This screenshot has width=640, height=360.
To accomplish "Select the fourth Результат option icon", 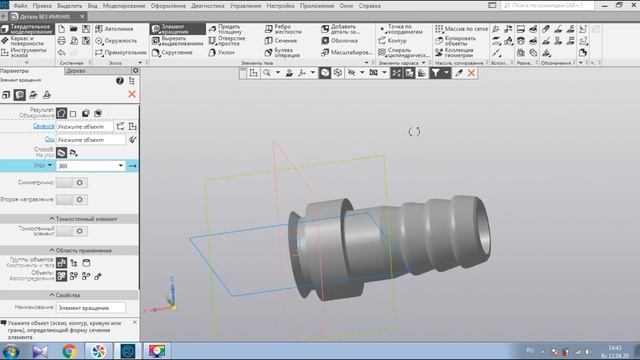I will pyautogui.click(x=98, y=113).
